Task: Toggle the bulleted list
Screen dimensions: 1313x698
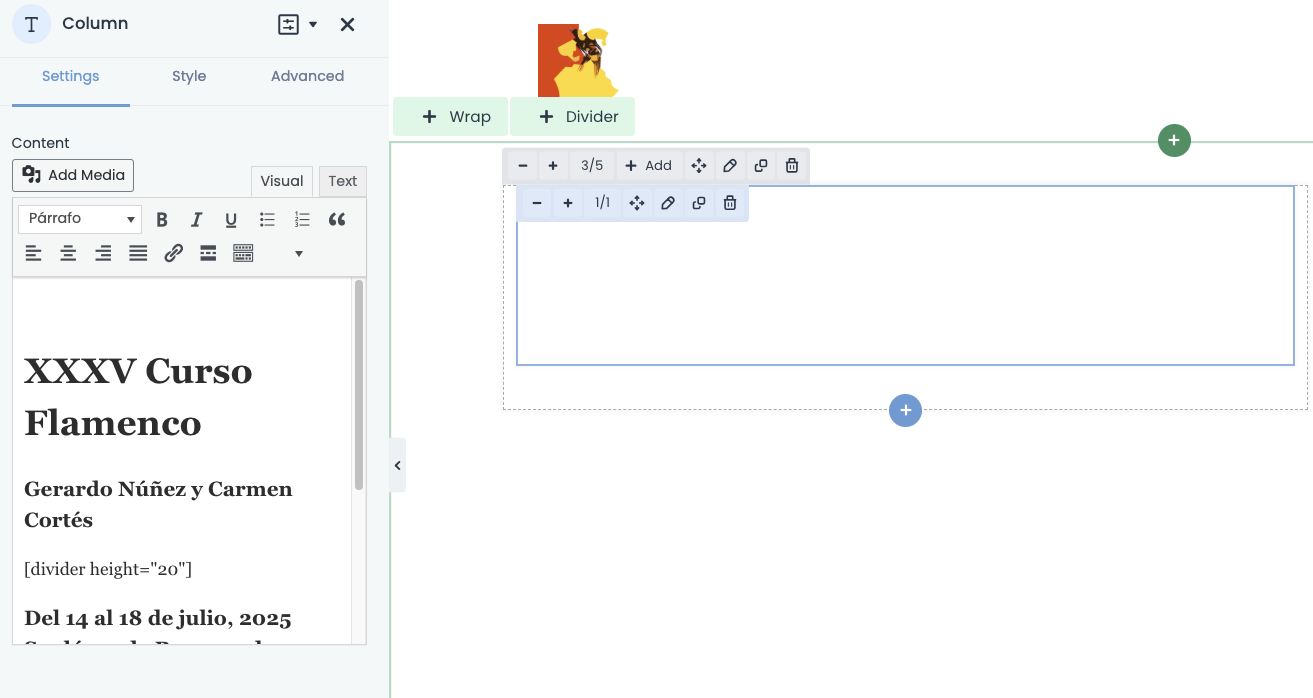Action: 267,220
